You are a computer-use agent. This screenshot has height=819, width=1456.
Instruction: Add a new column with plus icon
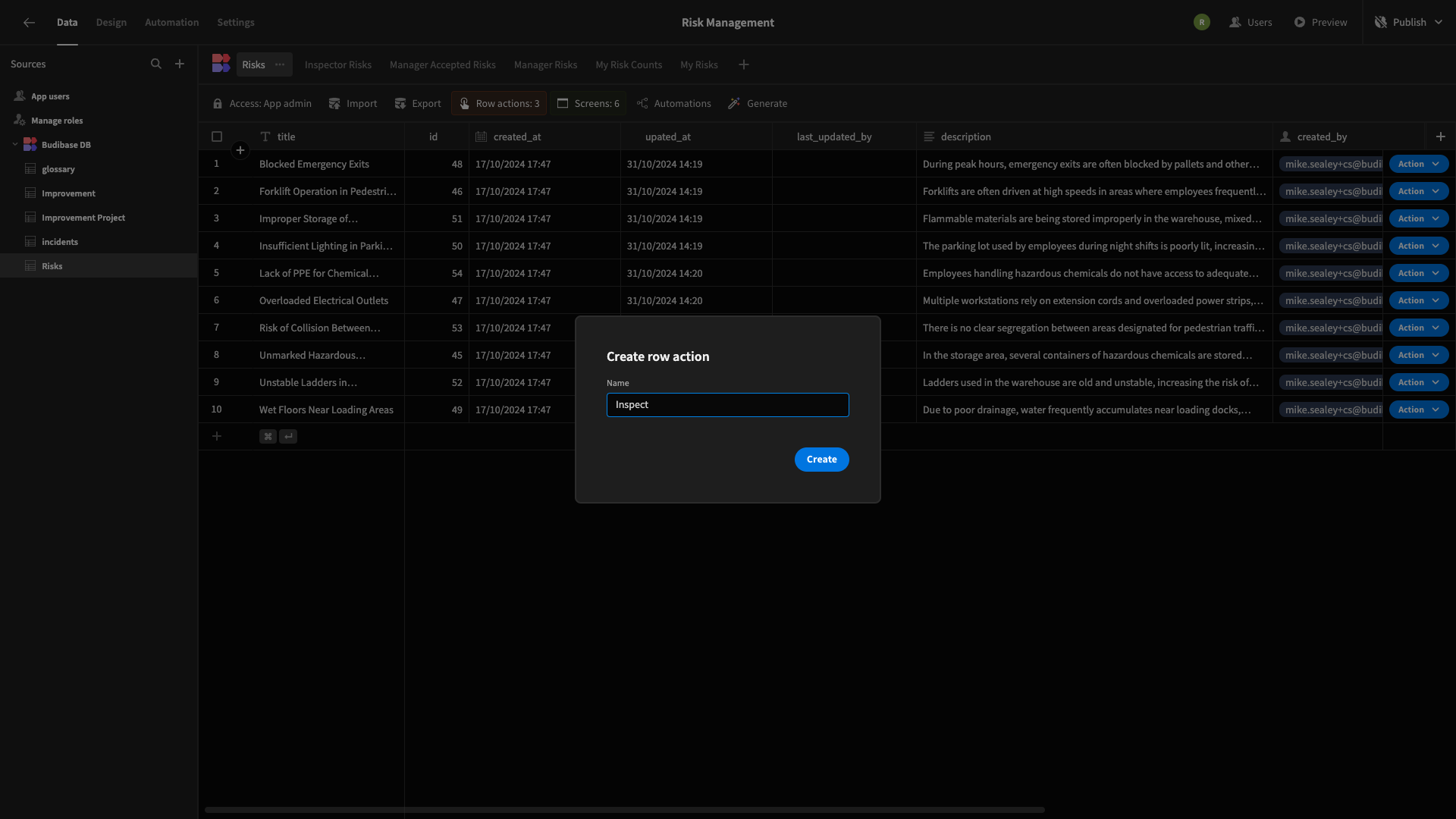click(1441, 136)
